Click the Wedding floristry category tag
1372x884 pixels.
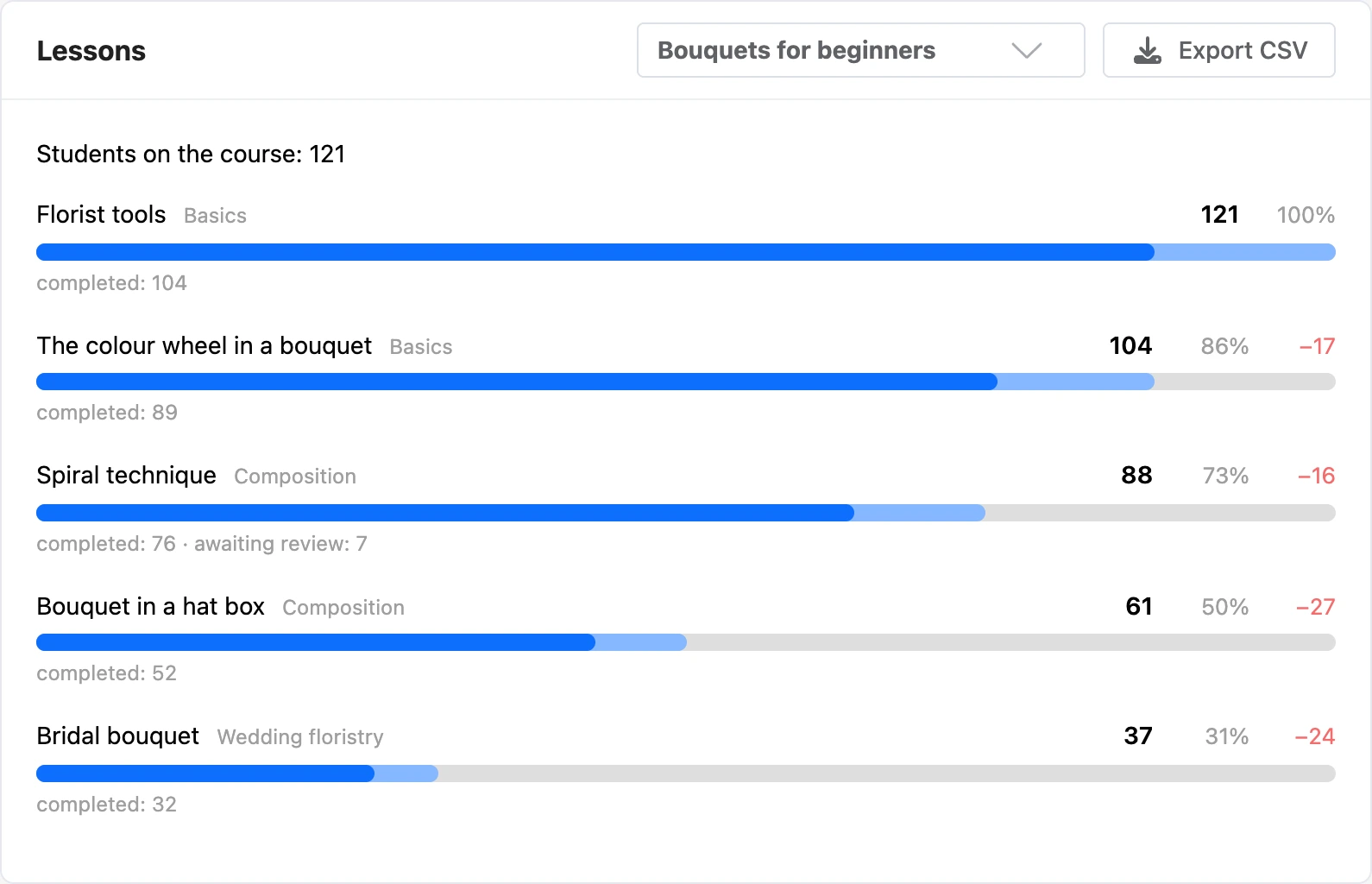point(300,736)
